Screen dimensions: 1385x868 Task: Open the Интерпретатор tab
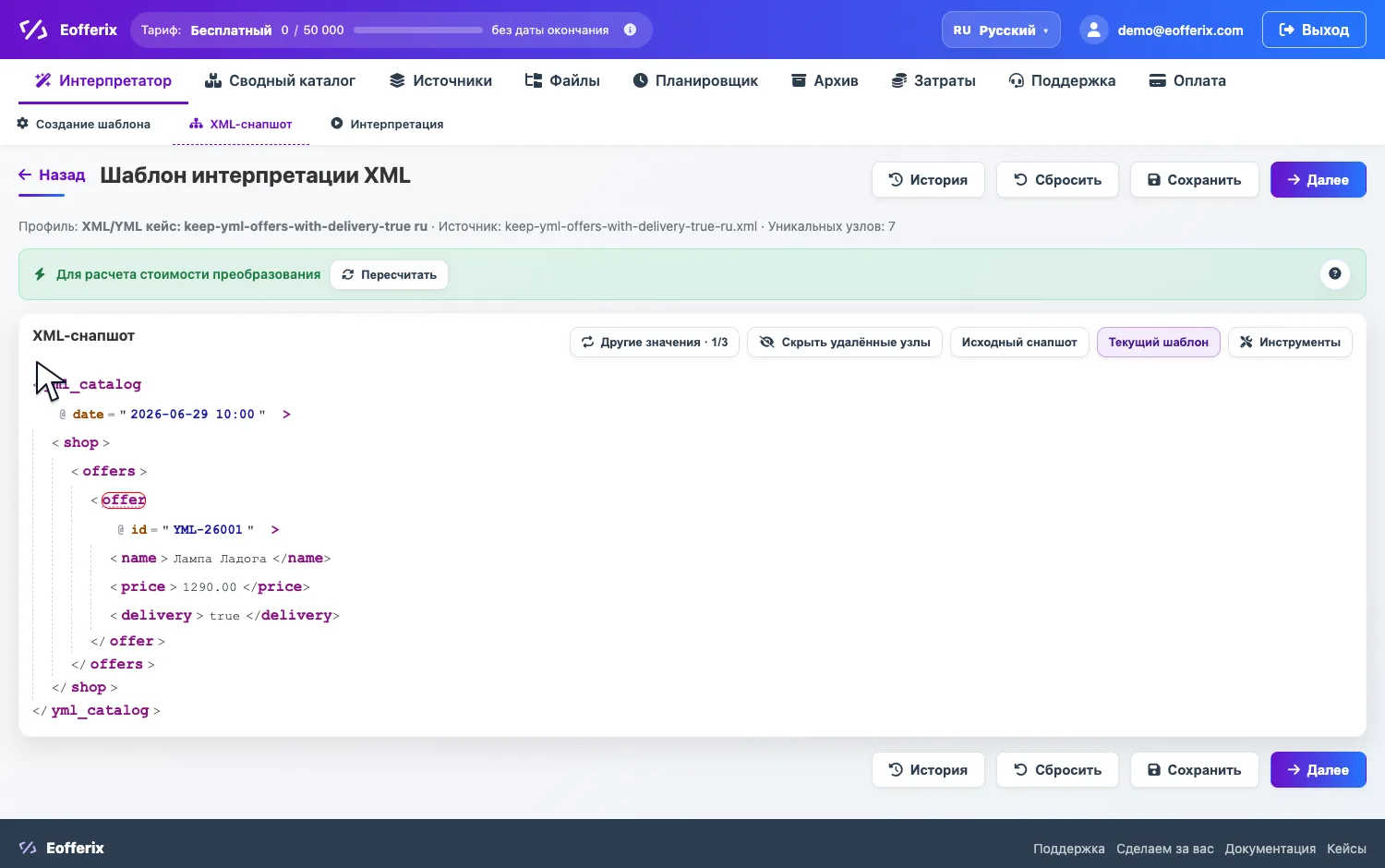(103, 80)
